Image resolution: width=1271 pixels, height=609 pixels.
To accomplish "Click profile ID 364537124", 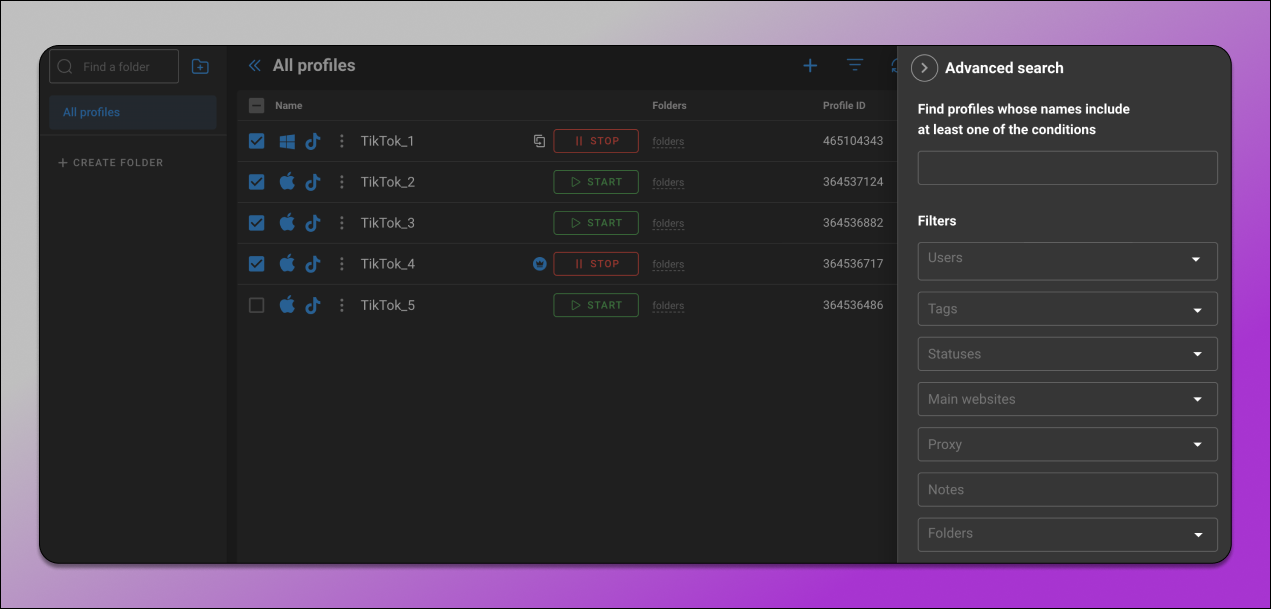I will coord(853,182).
